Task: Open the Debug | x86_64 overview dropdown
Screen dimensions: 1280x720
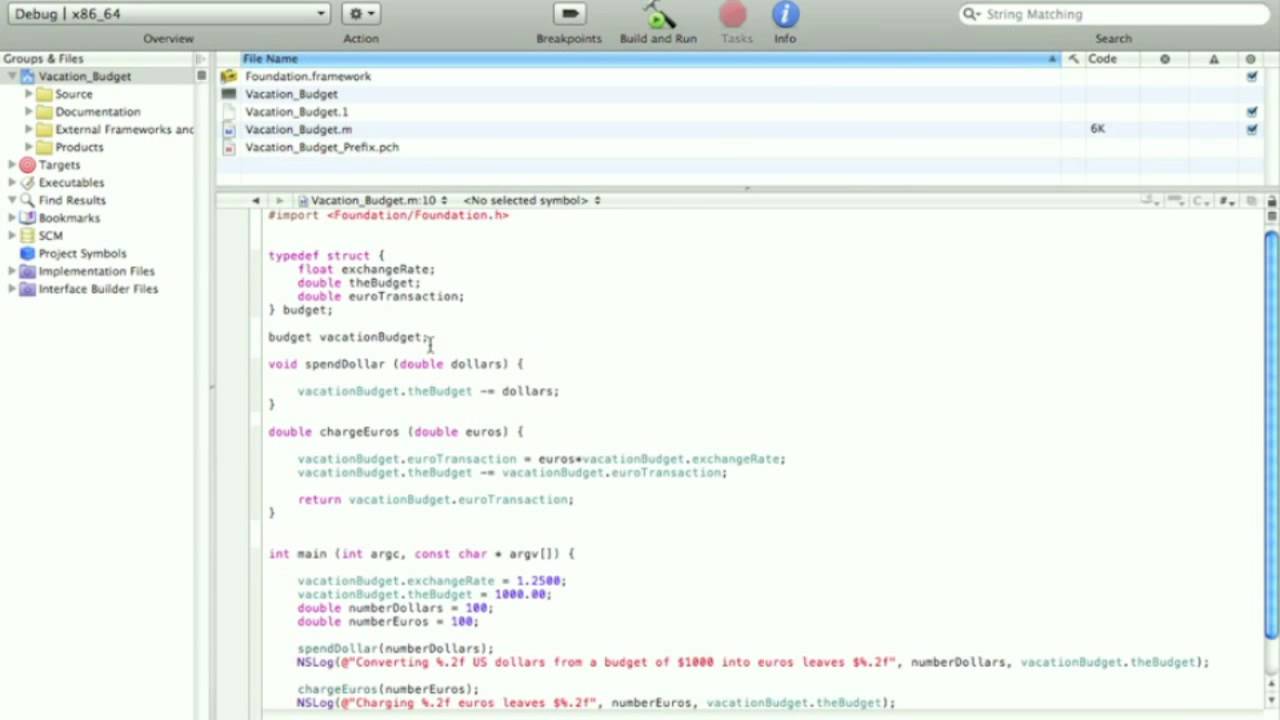Action: click(x=167, y=14)
